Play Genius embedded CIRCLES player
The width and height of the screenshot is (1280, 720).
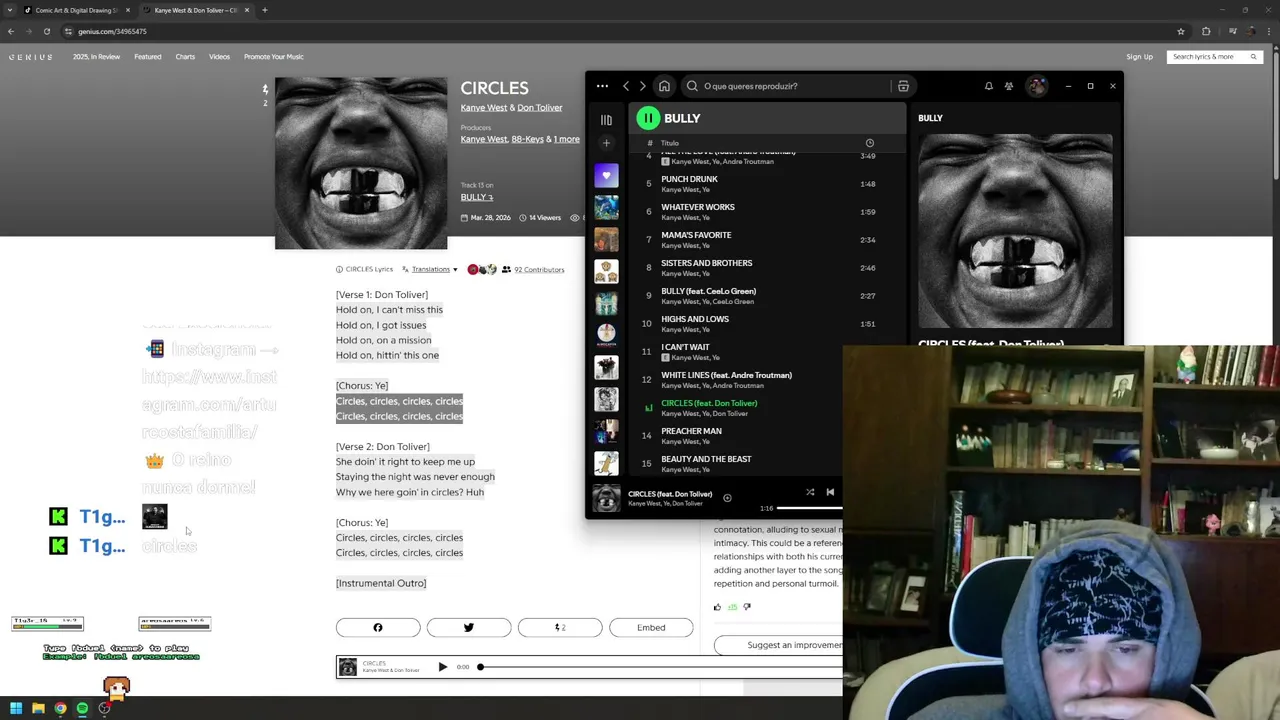tap(442, 667)
